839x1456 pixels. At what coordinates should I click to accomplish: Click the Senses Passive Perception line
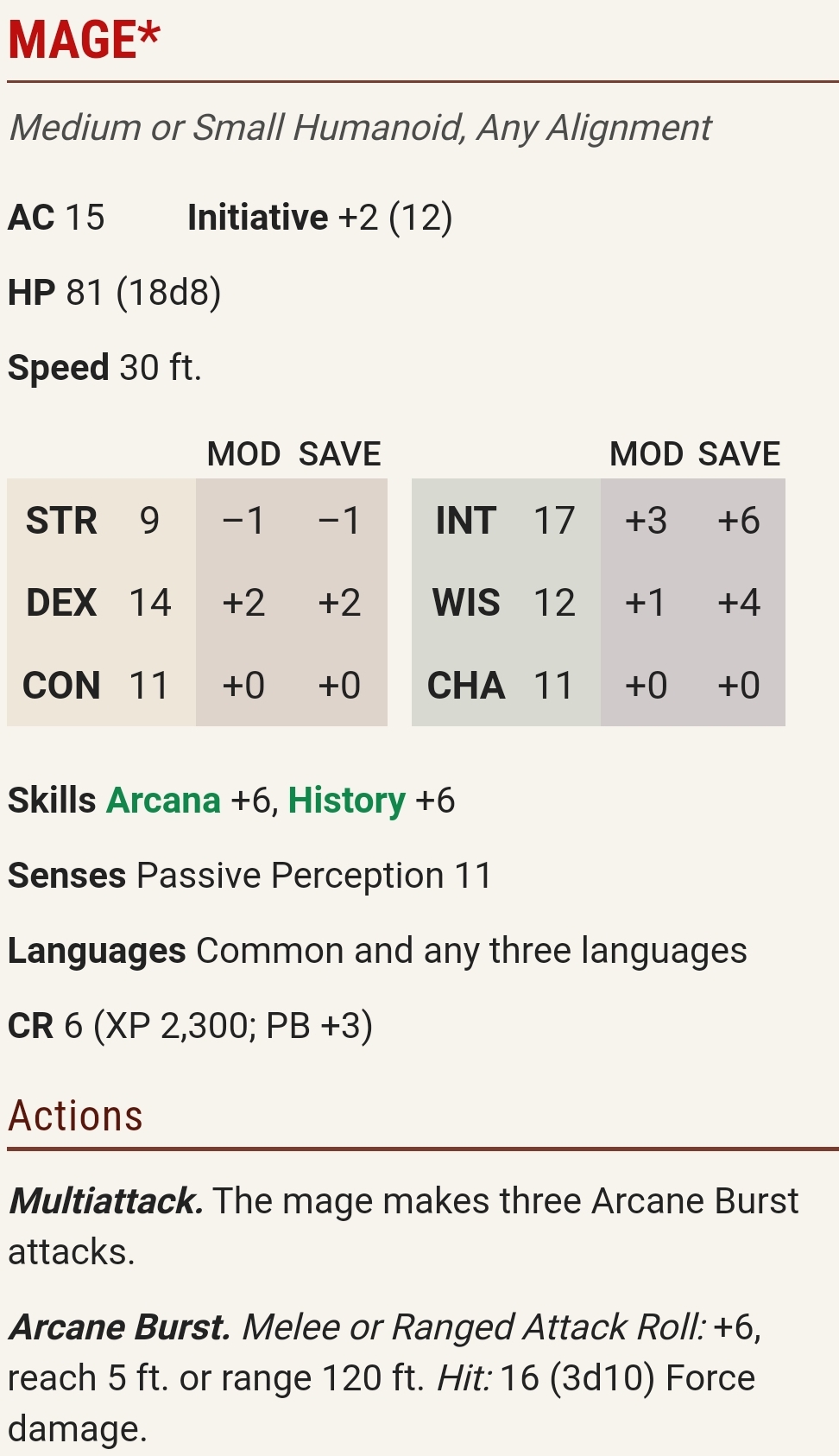[249, 876]
